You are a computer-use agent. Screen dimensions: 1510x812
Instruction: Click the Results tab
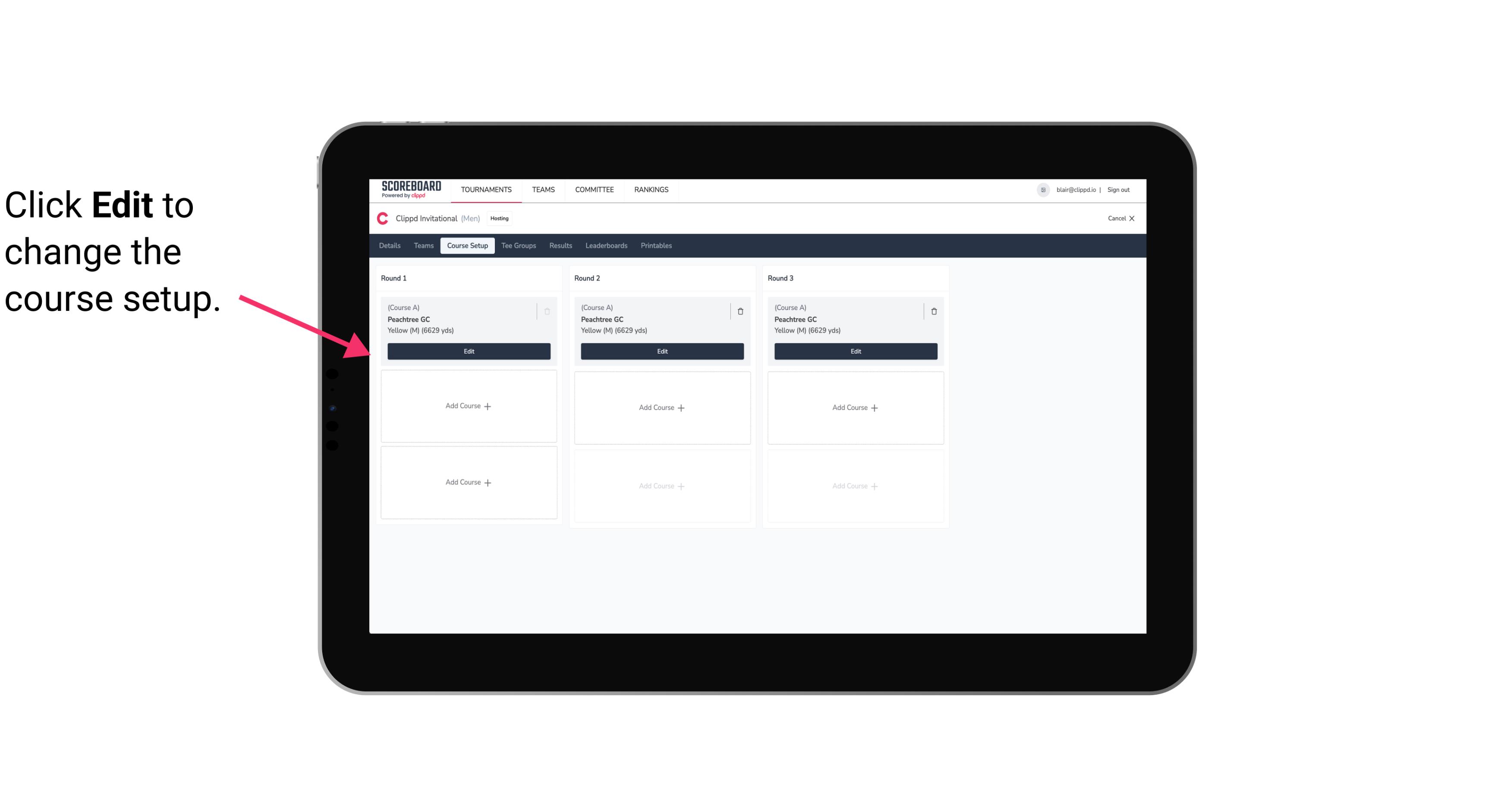click(560, 246)
